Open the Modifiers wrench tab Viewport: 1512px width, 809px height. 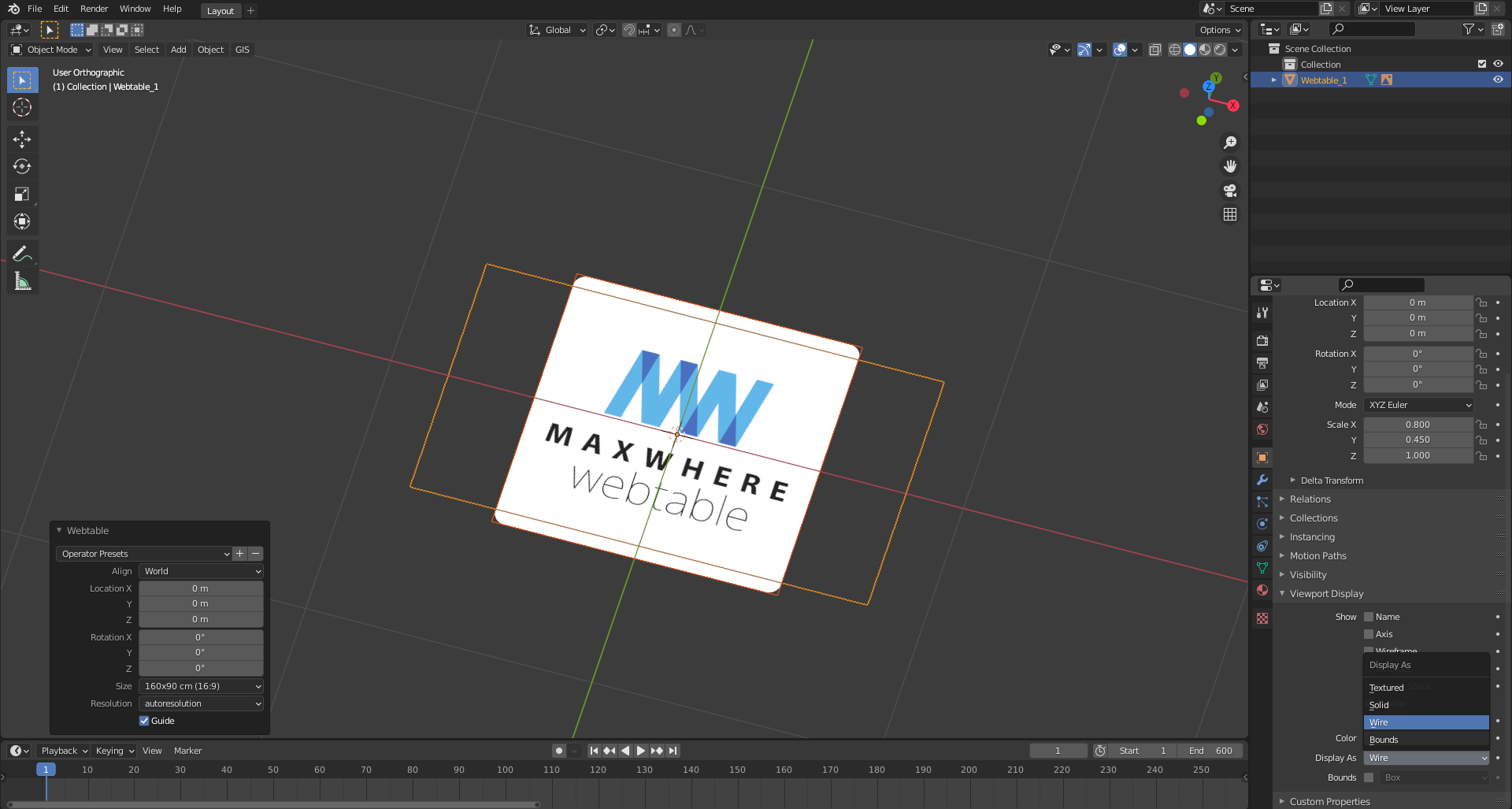point(1262,480)
